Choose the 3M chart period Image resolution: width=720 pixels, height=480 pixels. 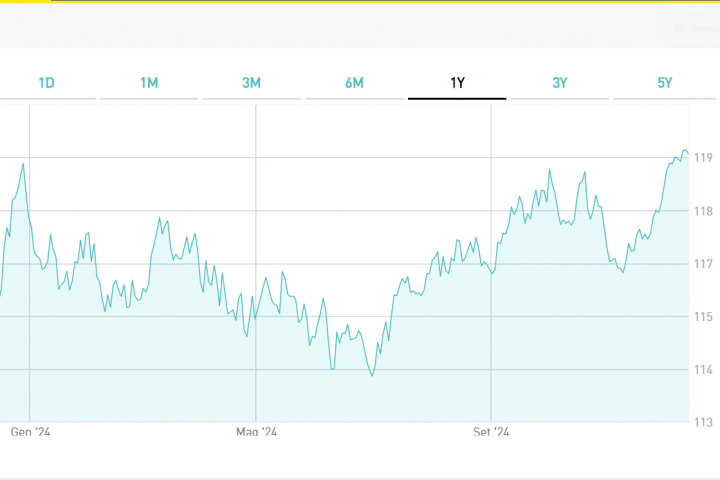(x=252, y=83)
